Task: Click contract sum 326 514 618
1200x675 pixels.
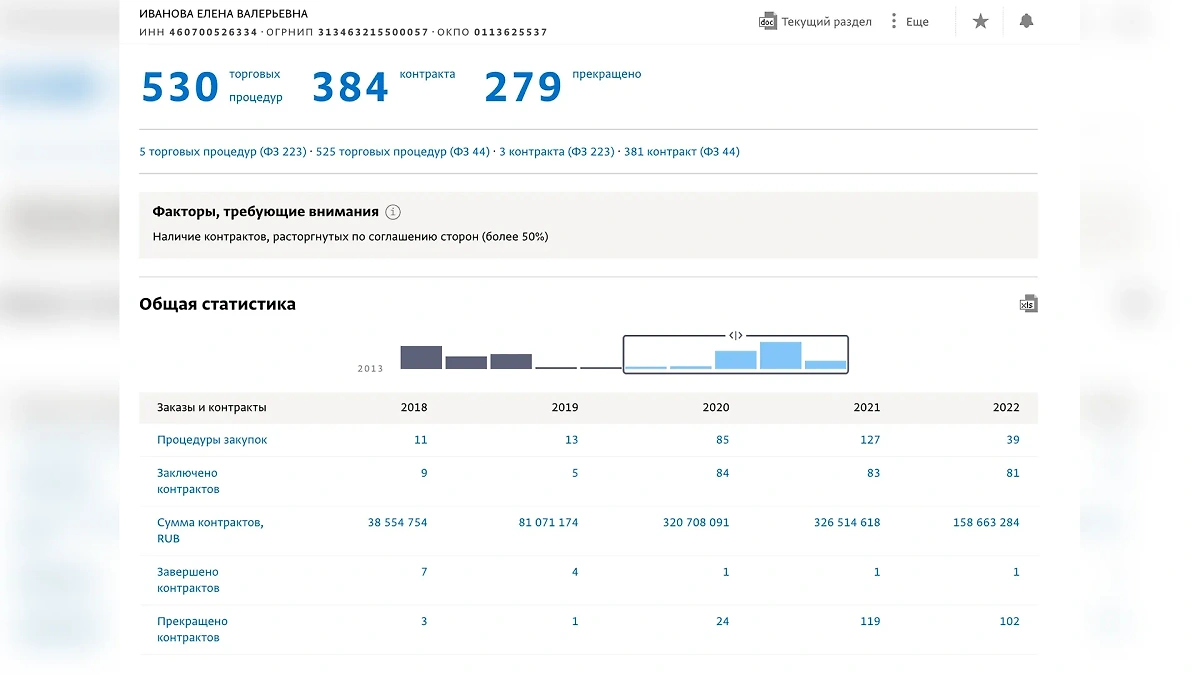Action: click(x=847, y=522)
